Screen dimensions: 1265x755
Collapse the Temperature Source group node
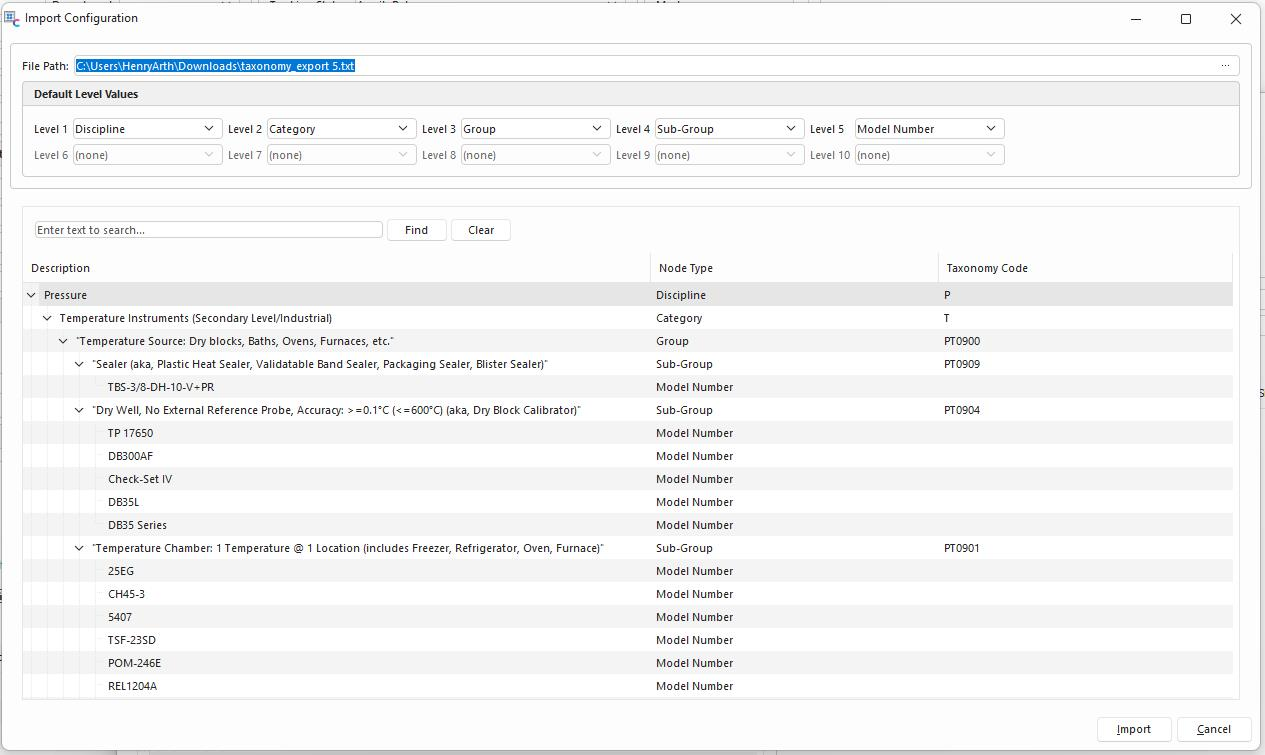pyautogui.click(x=63, y=341)
